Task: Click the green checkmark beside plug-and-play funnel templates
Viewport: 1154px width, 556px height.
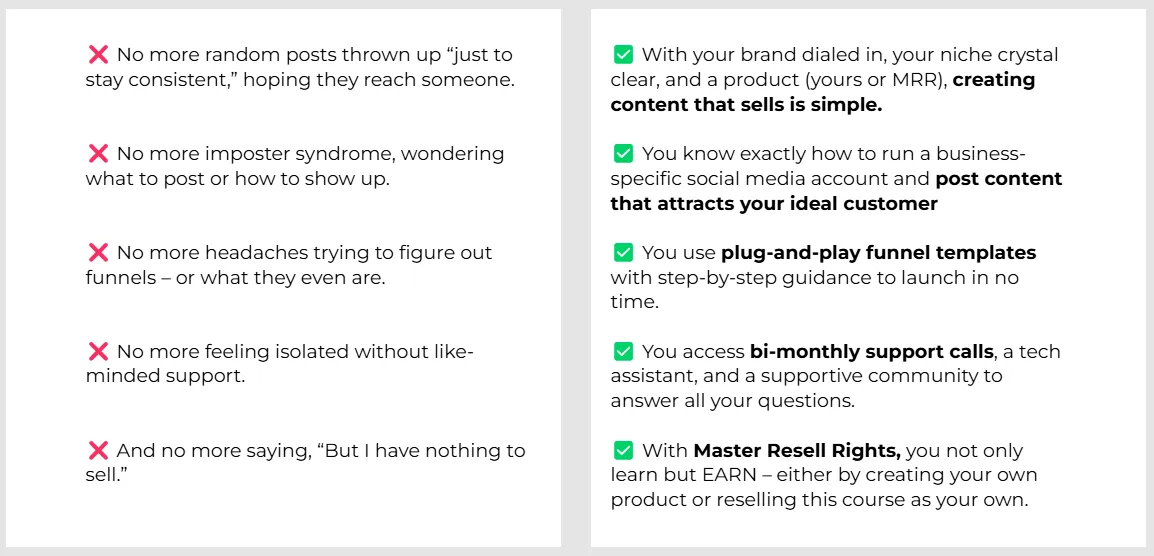Action: [x=623, y=253]
